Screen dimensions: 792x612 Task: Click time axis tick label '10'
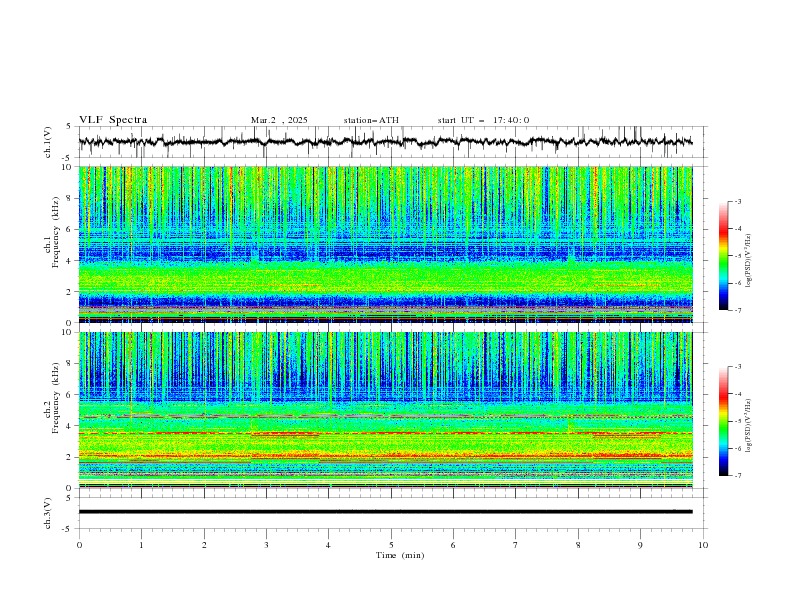click(x=703, y=545)
